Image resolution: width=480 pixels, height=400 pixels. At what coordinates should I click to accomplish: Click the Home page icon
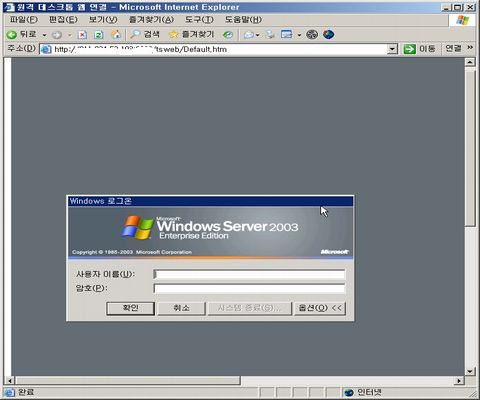click(x=116, y=34)
